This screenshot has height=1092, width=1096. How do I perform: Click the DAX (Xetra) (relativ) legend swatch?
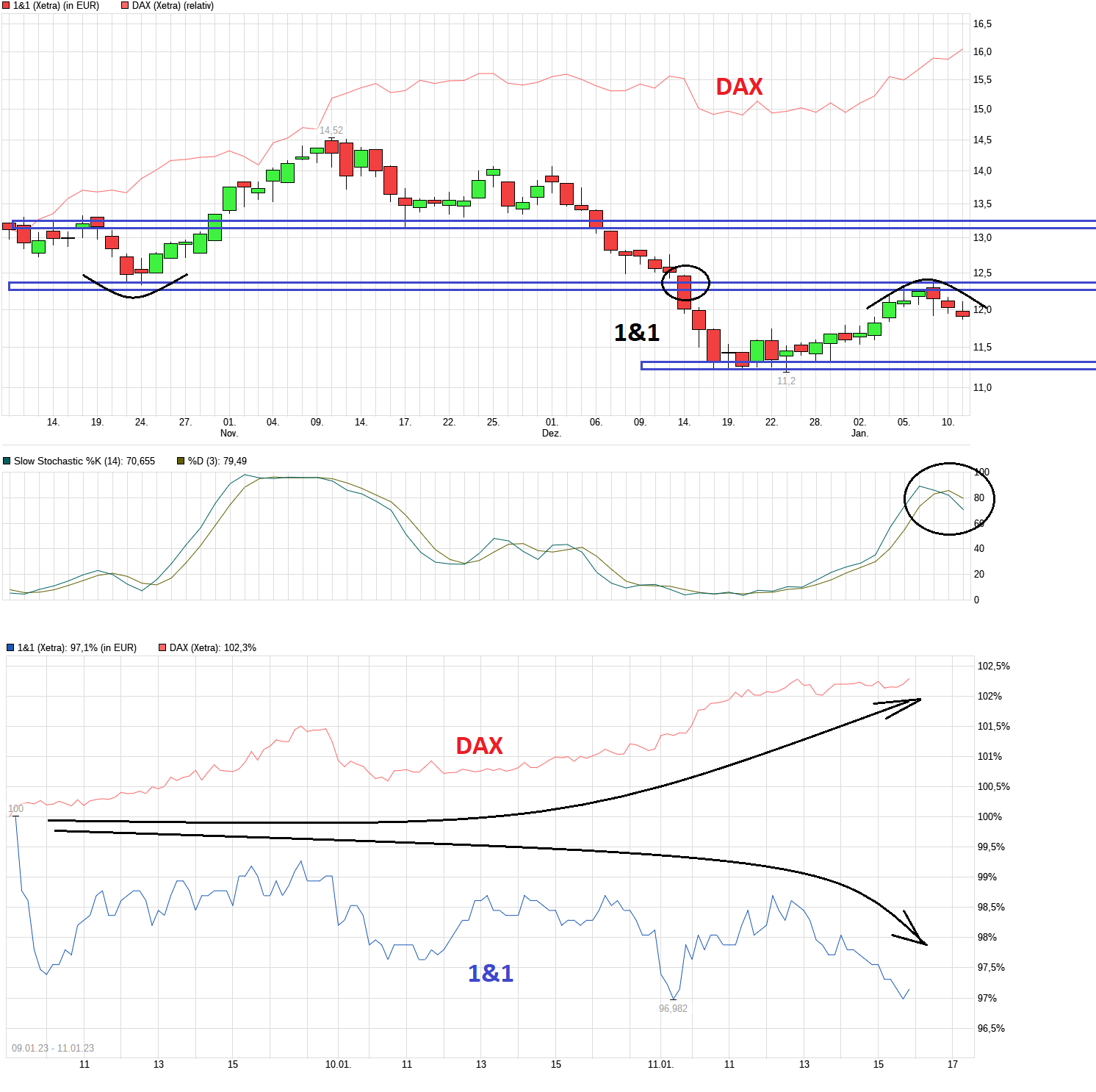125,6
